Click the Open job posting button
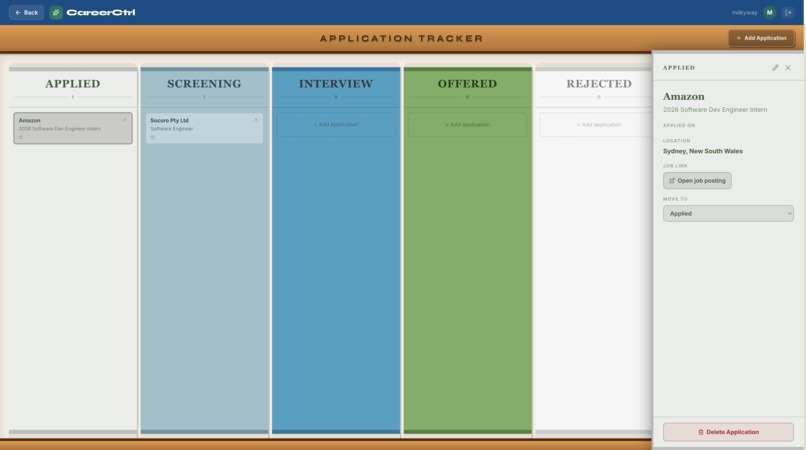Screen dimensions: 806x450 point(697,181)
